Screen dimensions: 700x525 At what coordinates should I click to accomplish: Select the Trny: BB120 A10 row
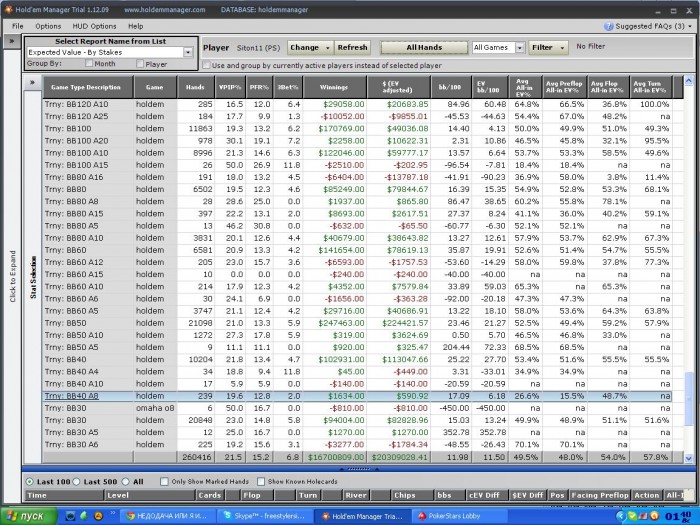(357, 104)
